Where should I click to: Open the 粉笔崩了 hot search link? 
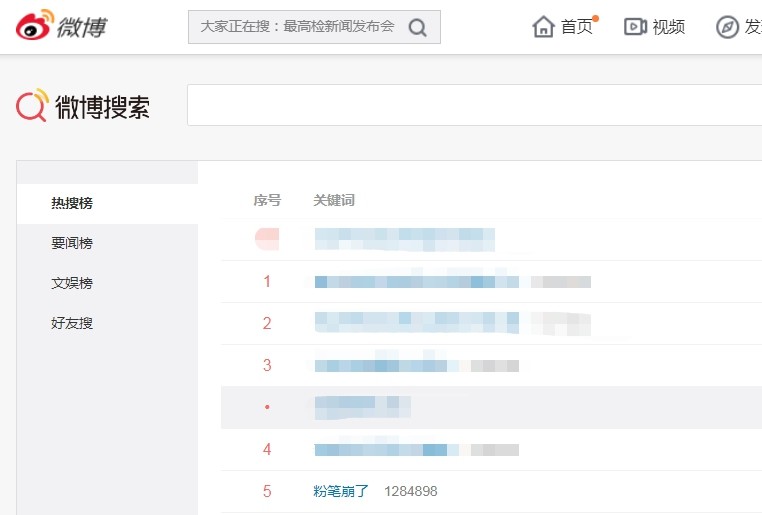pos(341,491)
